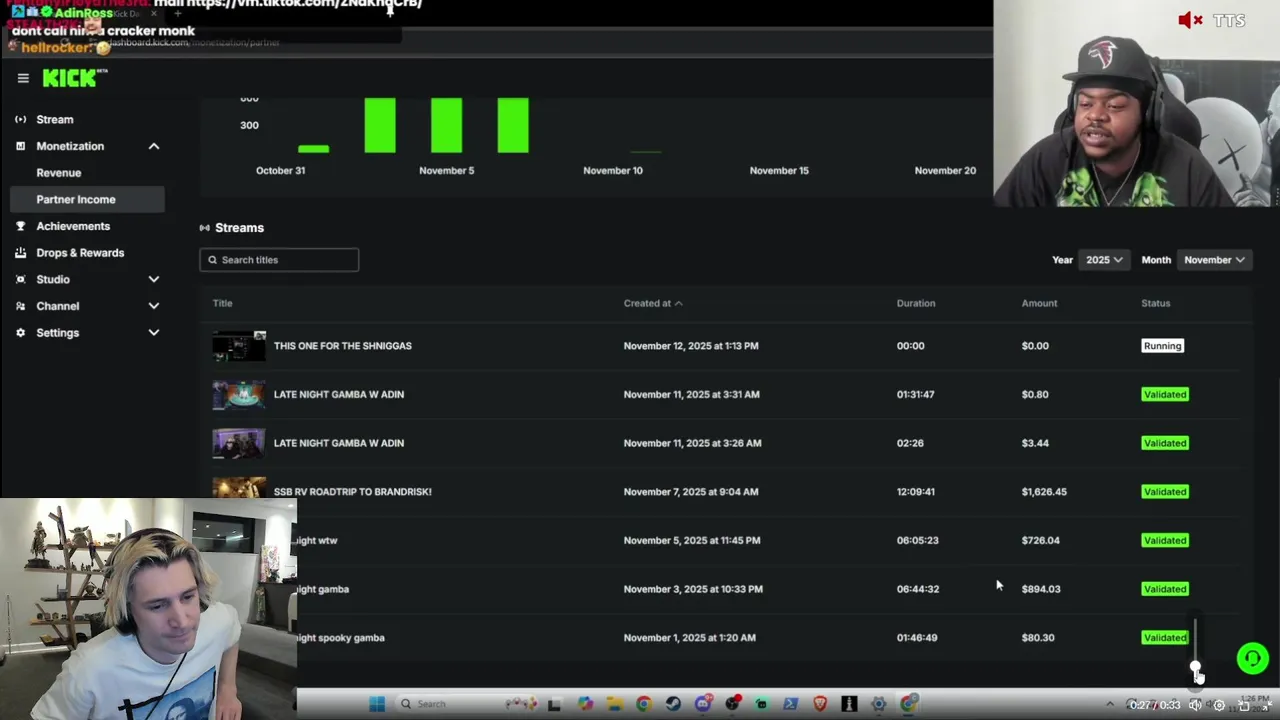
Task: Collapse the Monetization sidebar section
Action: click(x=153, y=146)
